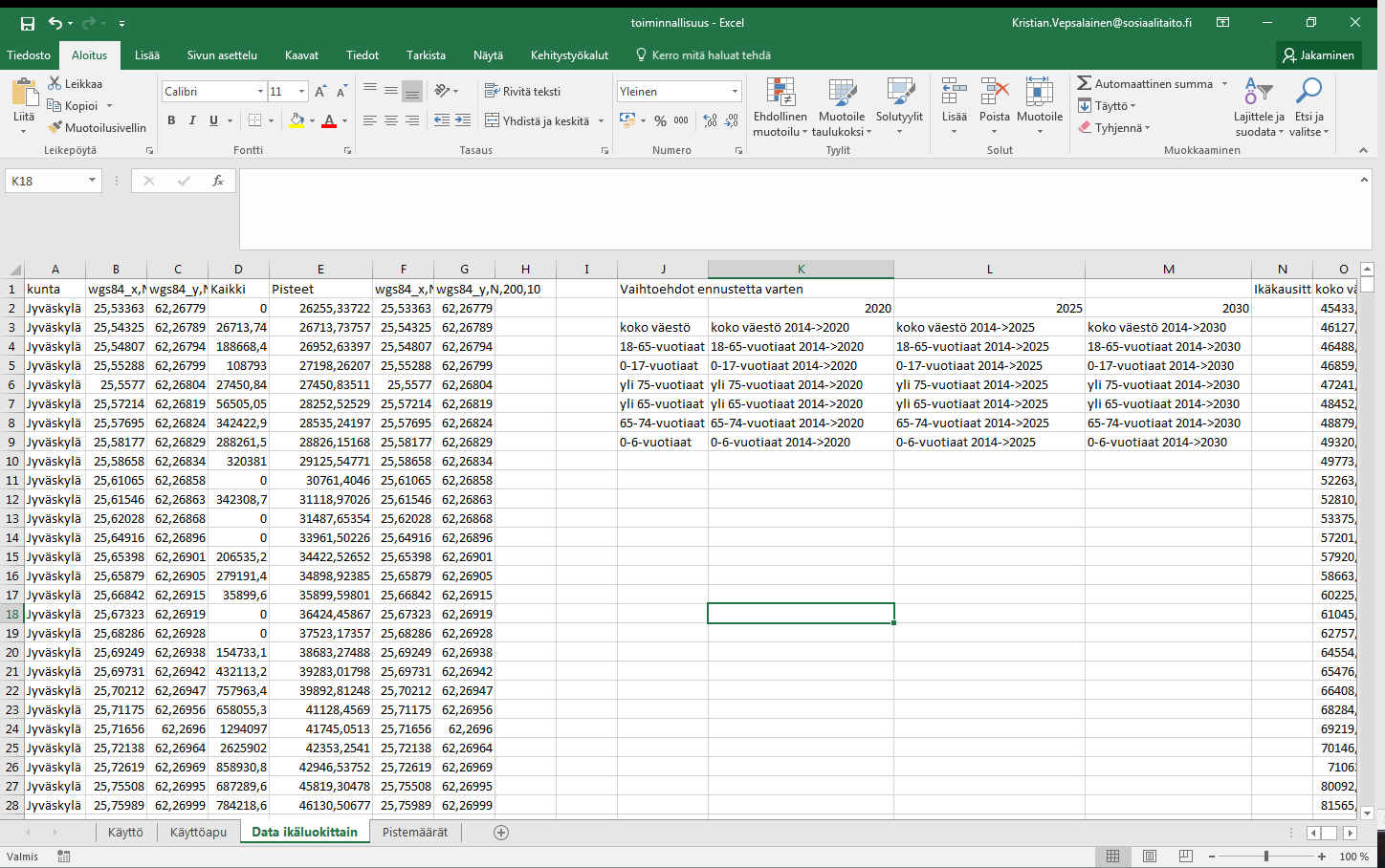Open the borders dropdown arrow
The image size is (1385, 868).
pos(272,120)
